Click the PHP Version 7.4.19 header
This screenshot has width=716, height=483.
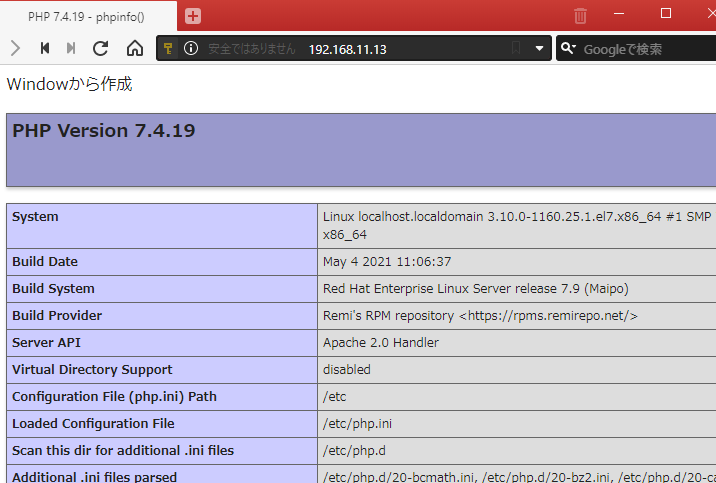(x=104, y=131)
